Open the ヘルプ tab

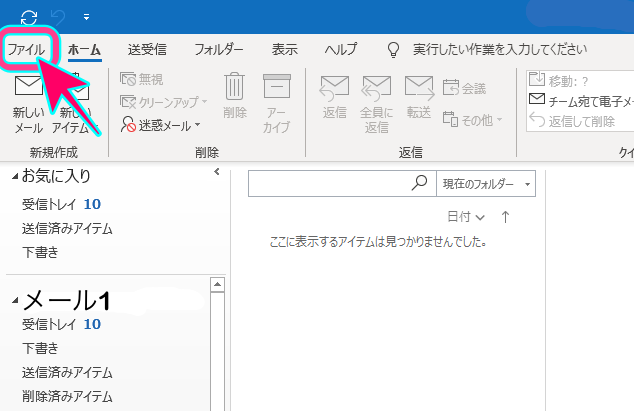click(x=341, y=50)
